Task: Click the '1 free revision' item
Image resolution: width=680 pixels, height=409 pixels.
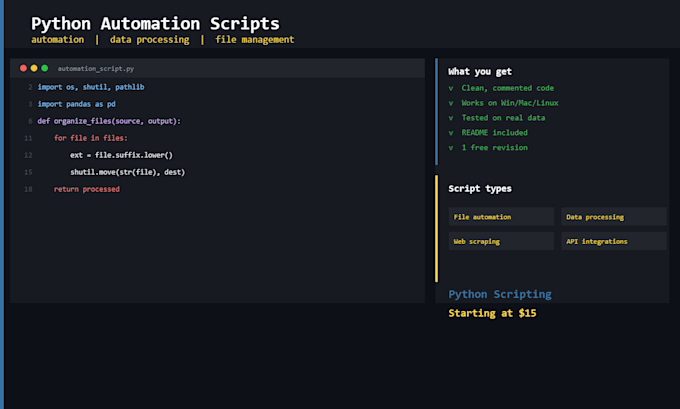Action: [494, 147]
